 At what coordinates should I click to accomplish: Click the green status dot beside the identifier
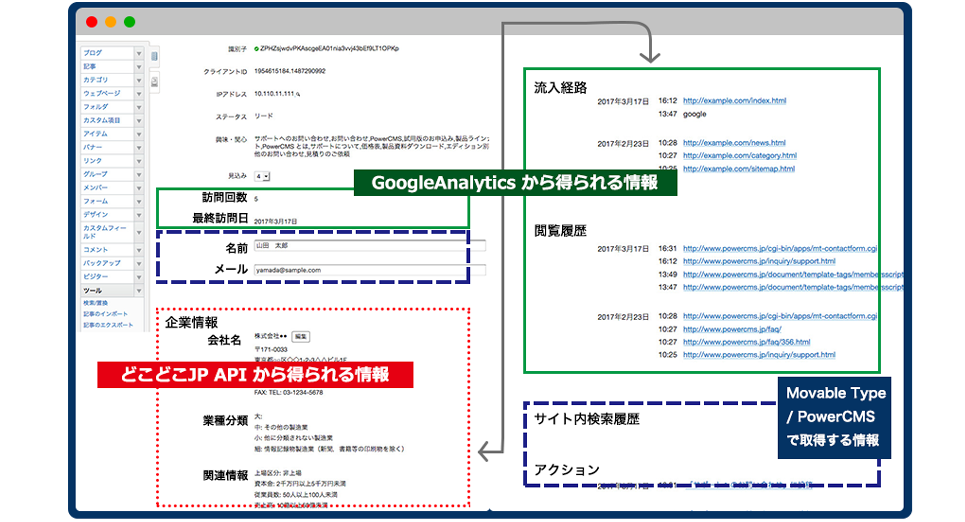[x=257, y=49]
